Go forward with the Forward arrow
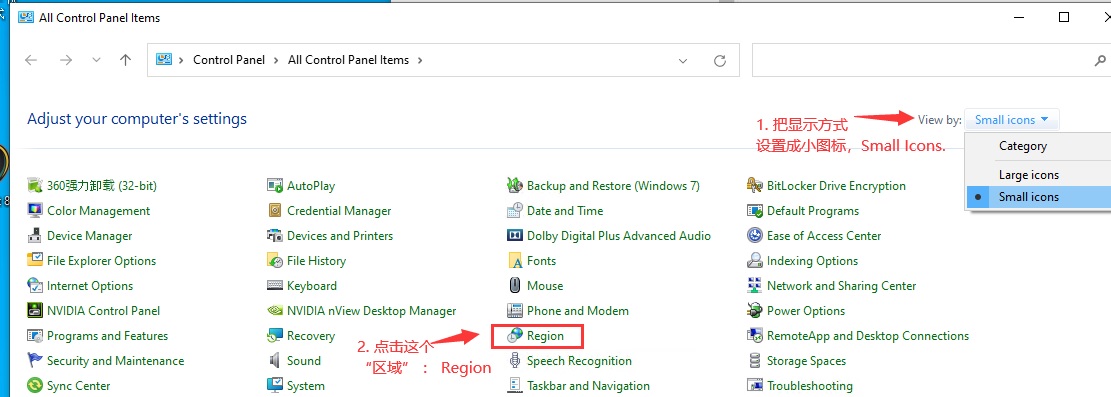 (66, 60)
